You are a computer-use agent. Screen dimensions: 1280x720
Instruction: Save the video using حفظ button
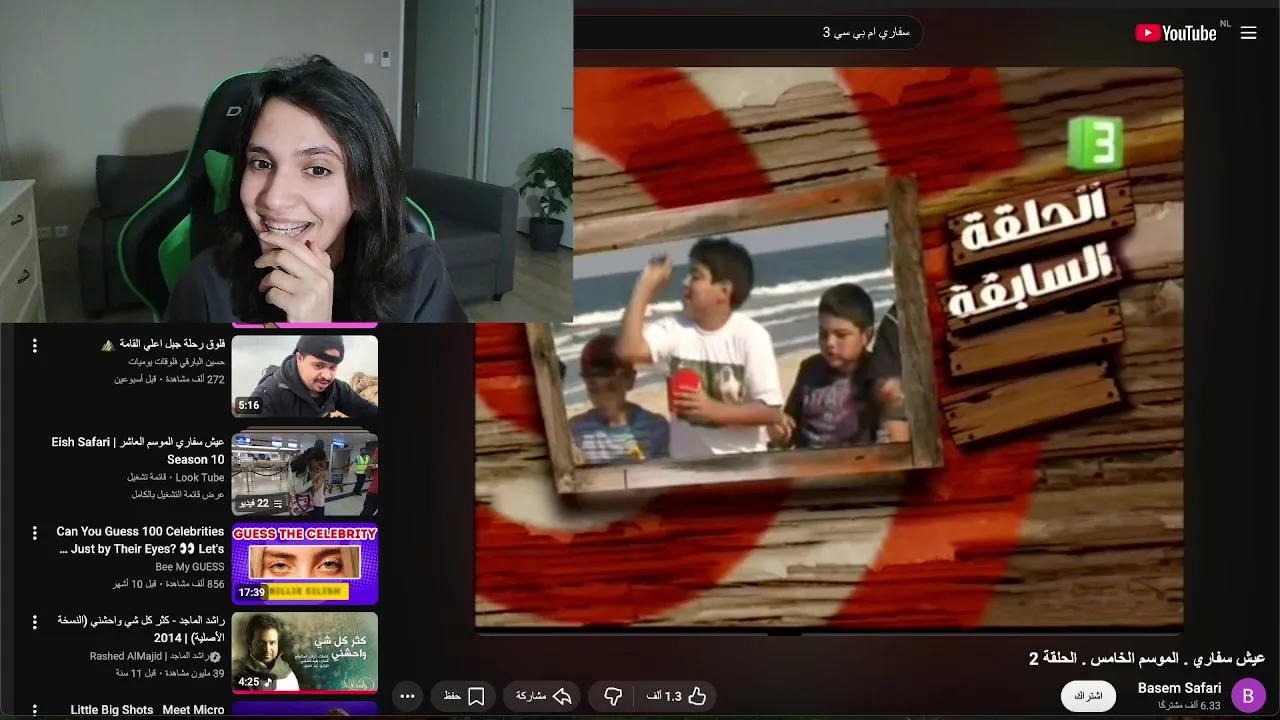464,696
